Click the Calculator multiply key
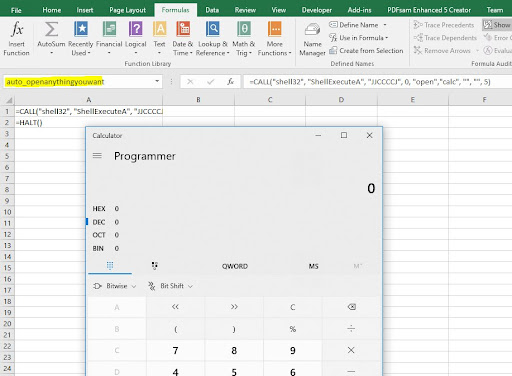 pyautogui.click(x=351, y=350)
